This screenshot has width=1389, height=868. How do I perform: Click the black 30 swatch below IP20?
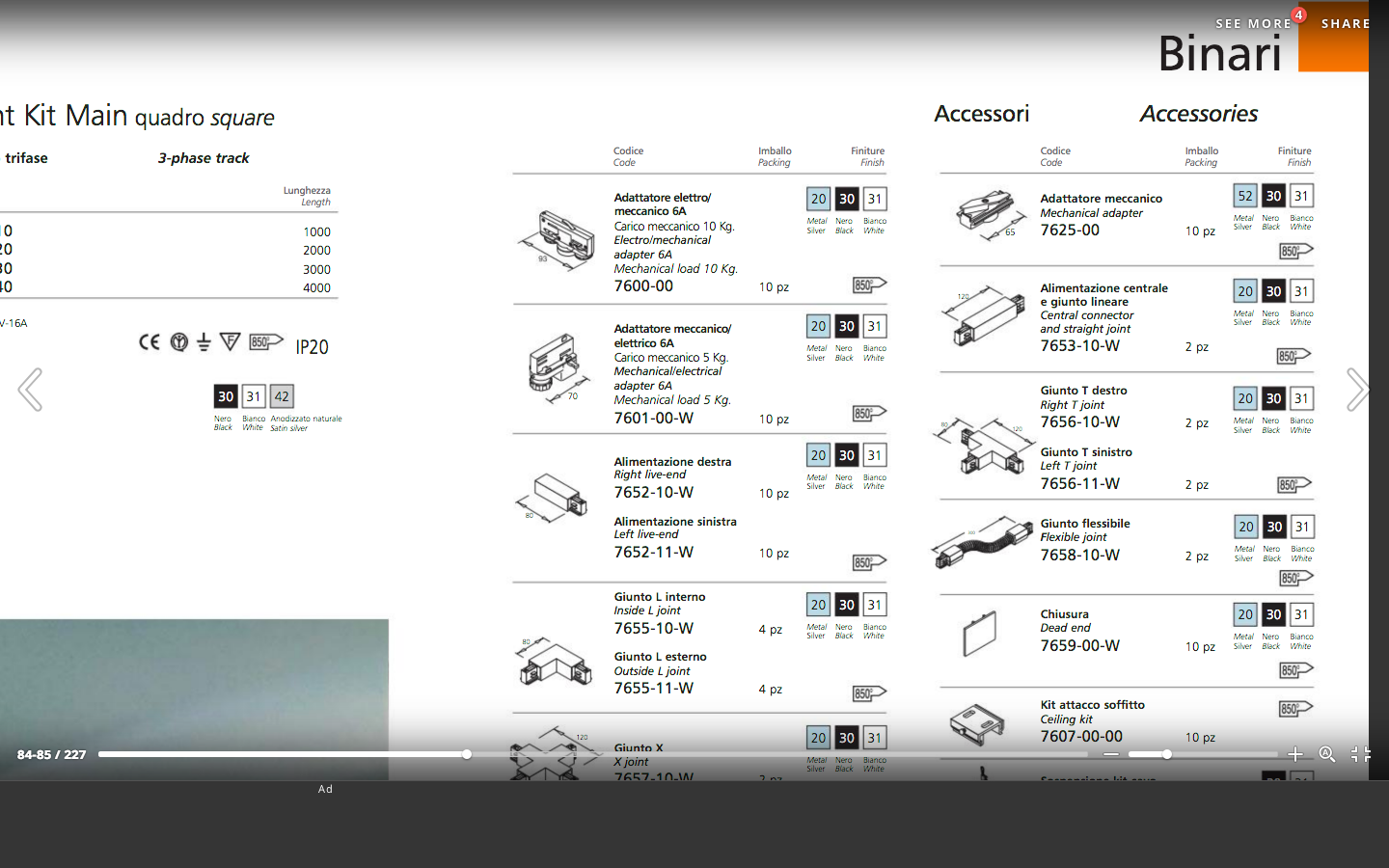pos(226,396)
